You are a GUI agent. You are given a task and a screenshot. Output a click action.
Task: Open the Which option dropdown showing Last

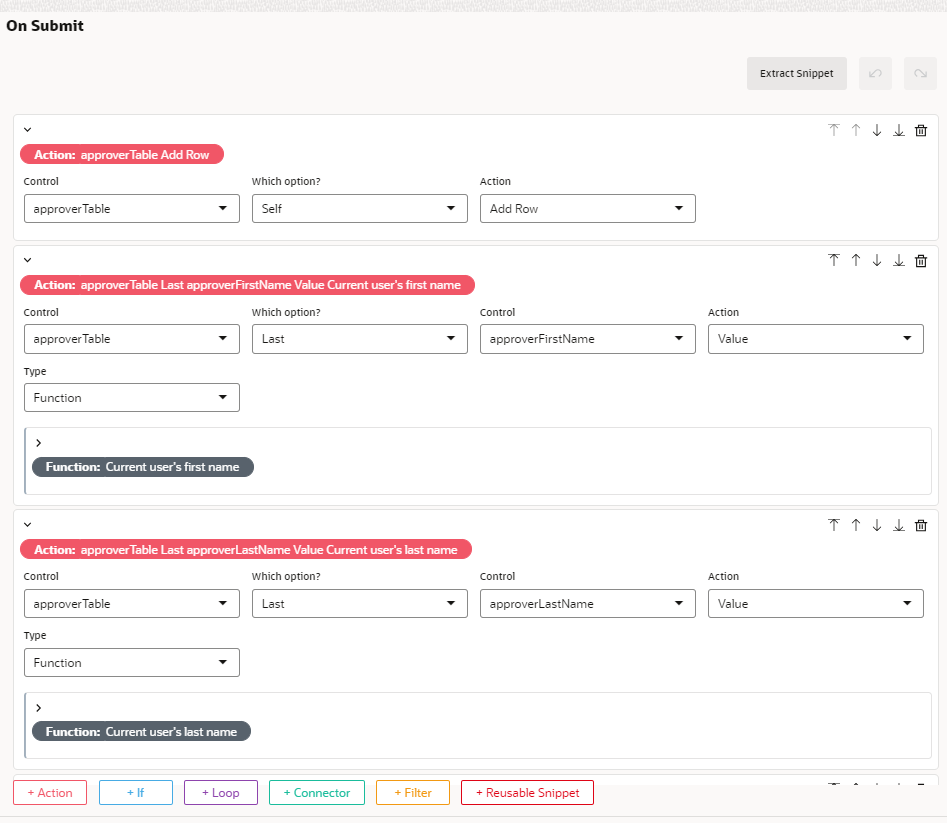[359, 338]
